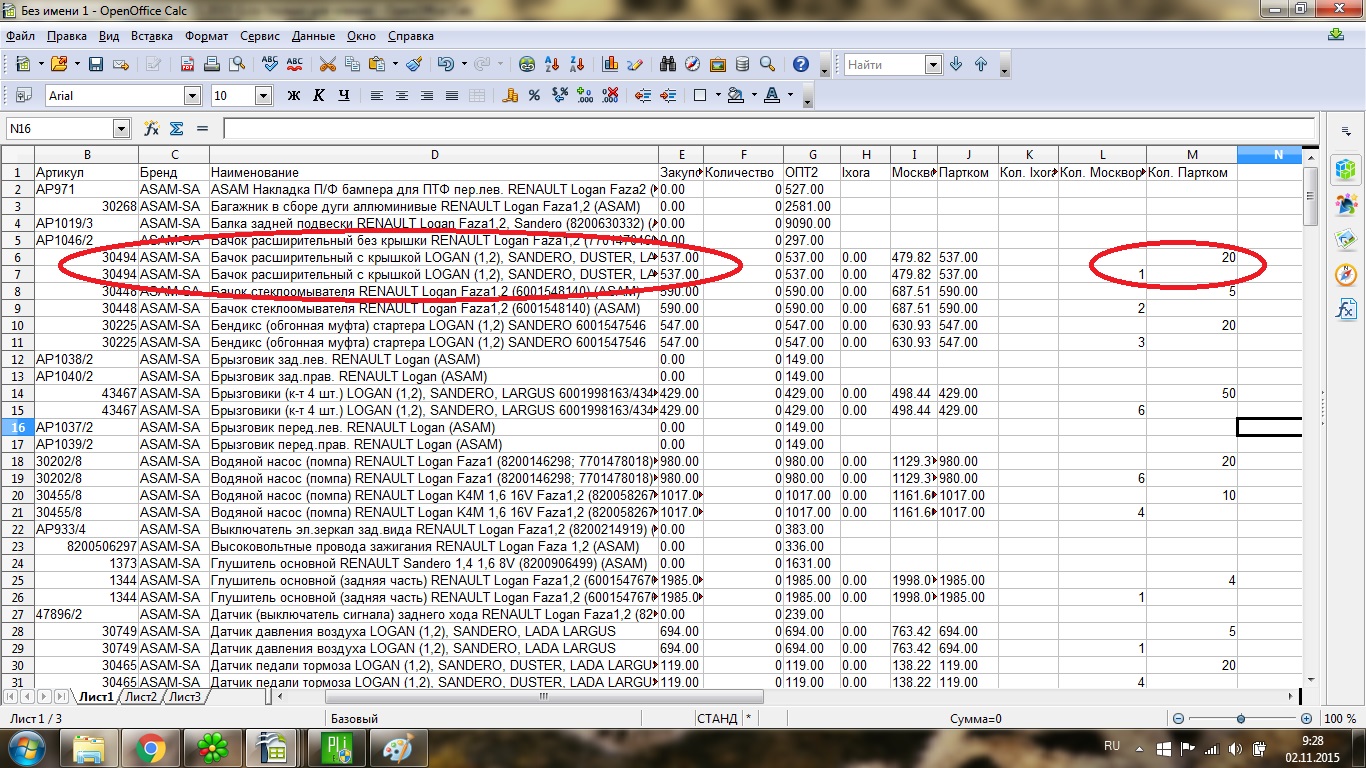Open OpenOffice Help
The width and height of the screenshot is (1366, 768).
click(x=800, y=64)
